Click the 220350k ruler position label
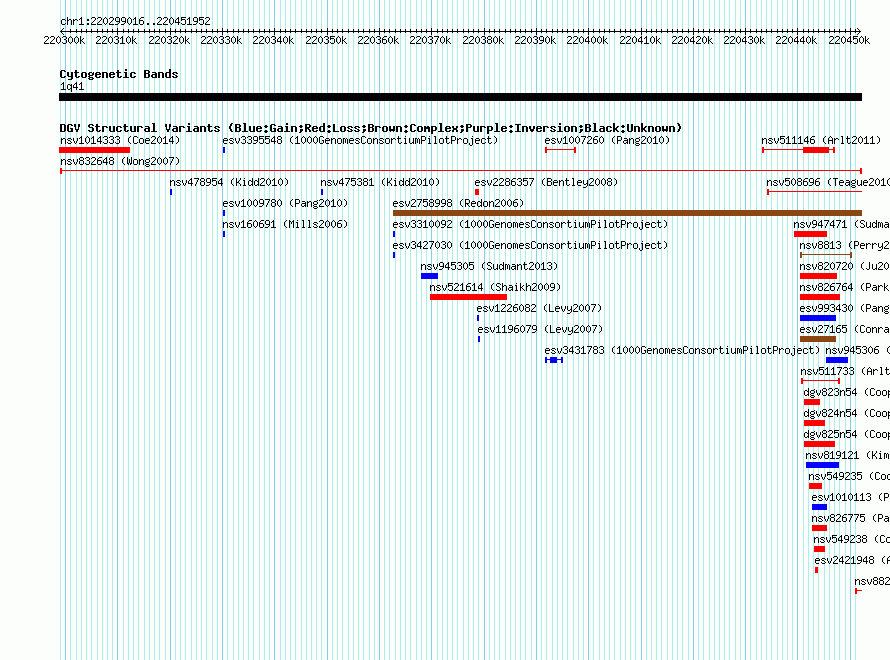Viewport: 890px width, 660px height. [x=326, y=40]
